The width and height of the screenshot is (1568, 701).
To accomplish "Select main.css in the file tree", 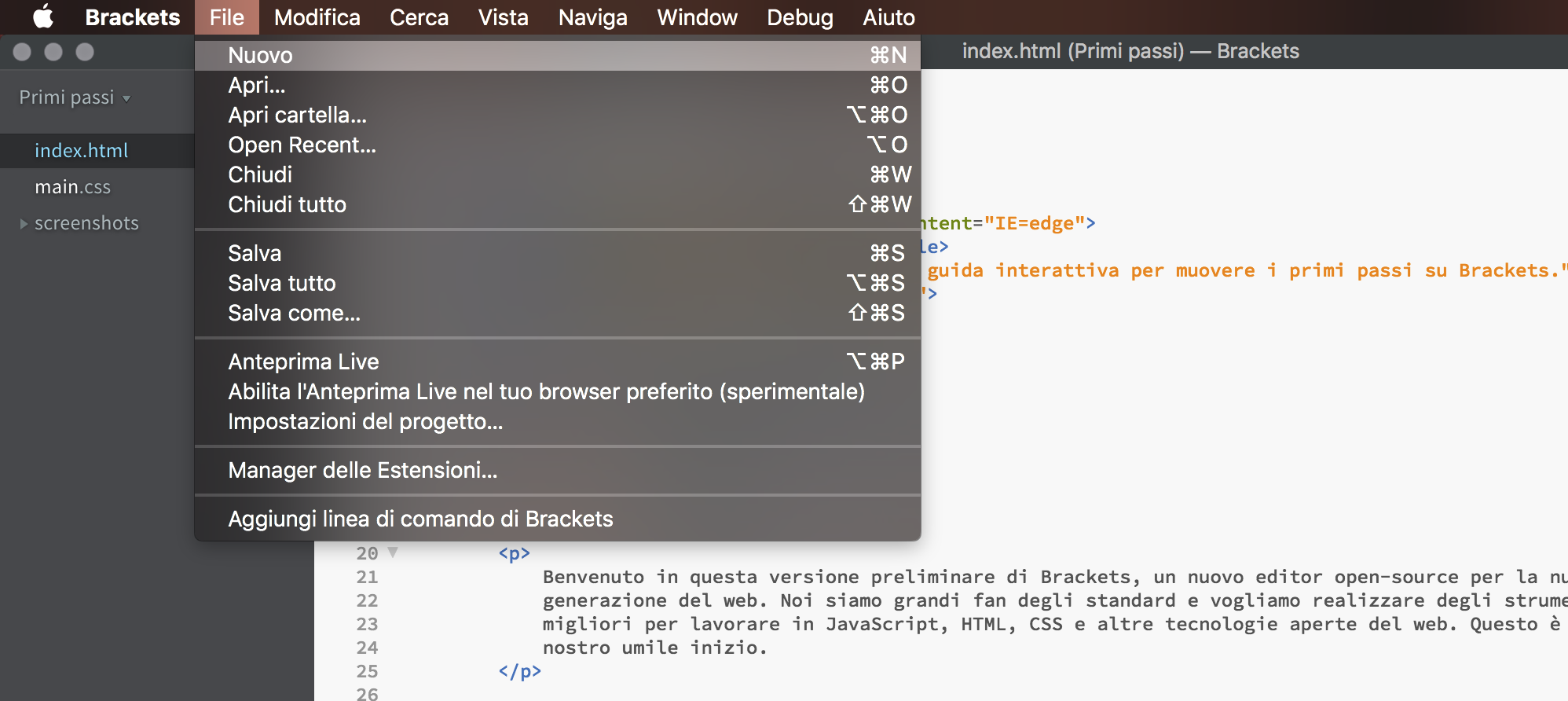I will 73,187.
